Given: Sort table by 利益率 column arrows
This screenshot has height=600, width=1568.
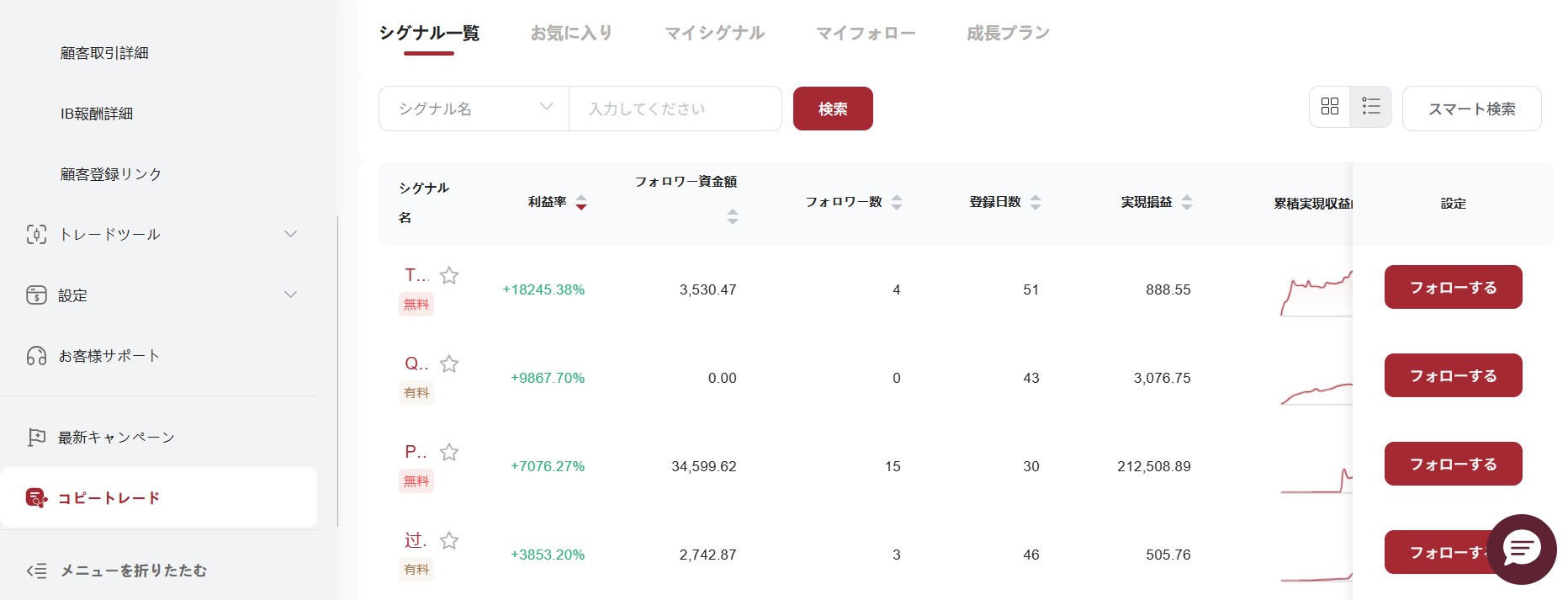Looking at the screenshot, I should click(x=581, y=203).
